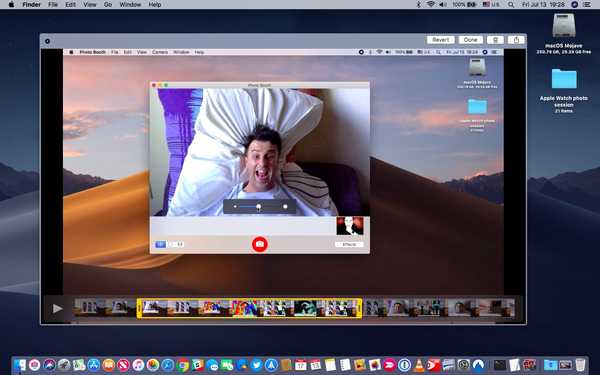
Task: Open the Go menu
Action: pos(108,5)
